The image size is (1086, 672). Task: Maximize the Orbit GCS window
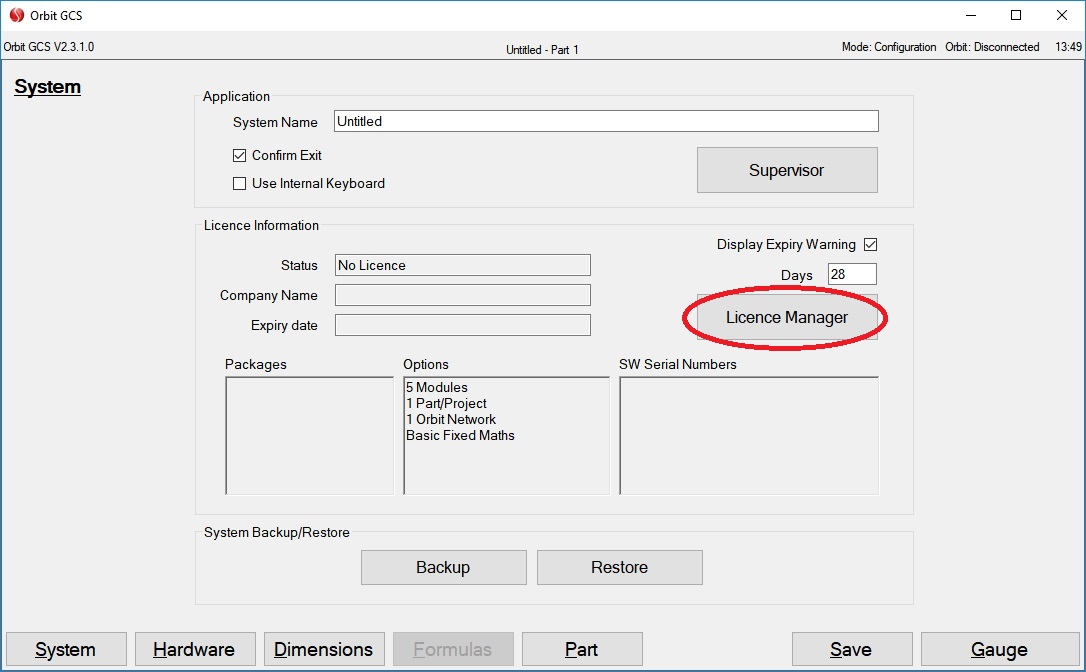(x=1016, y=15)
